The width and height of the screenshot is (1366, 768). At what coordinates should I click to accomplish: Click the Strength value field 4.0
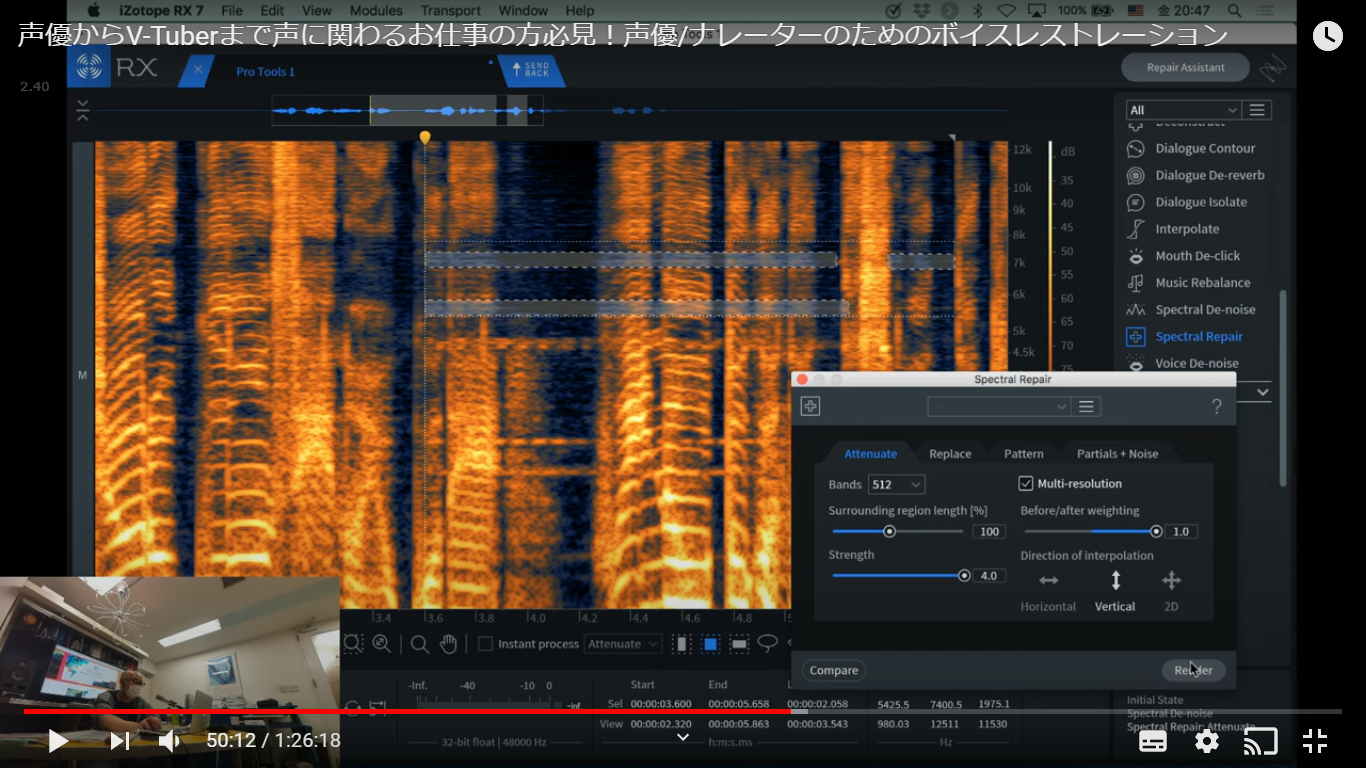point(989,576)
